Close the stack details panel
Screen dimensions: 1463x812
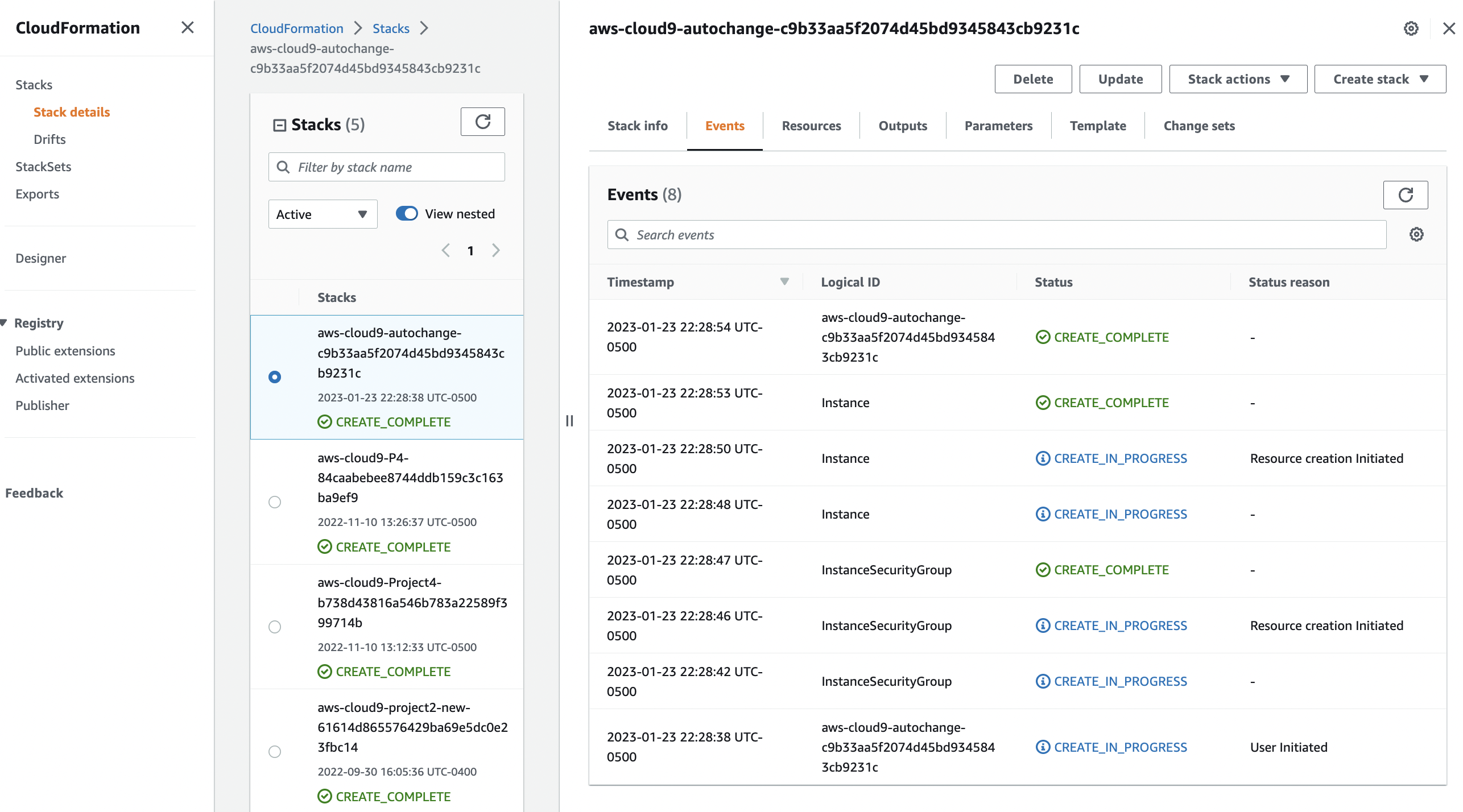tap(1449, 28)
